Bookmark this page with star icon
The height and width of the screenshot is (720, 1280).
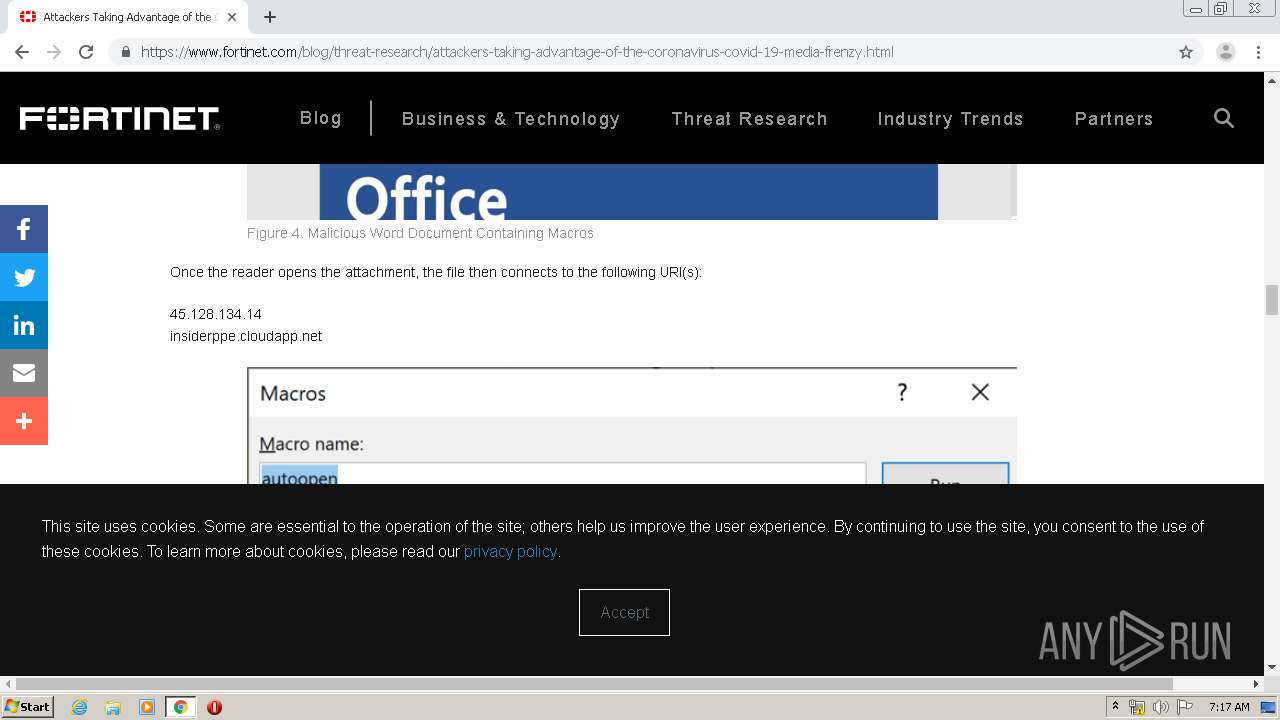pos(1186,52)
